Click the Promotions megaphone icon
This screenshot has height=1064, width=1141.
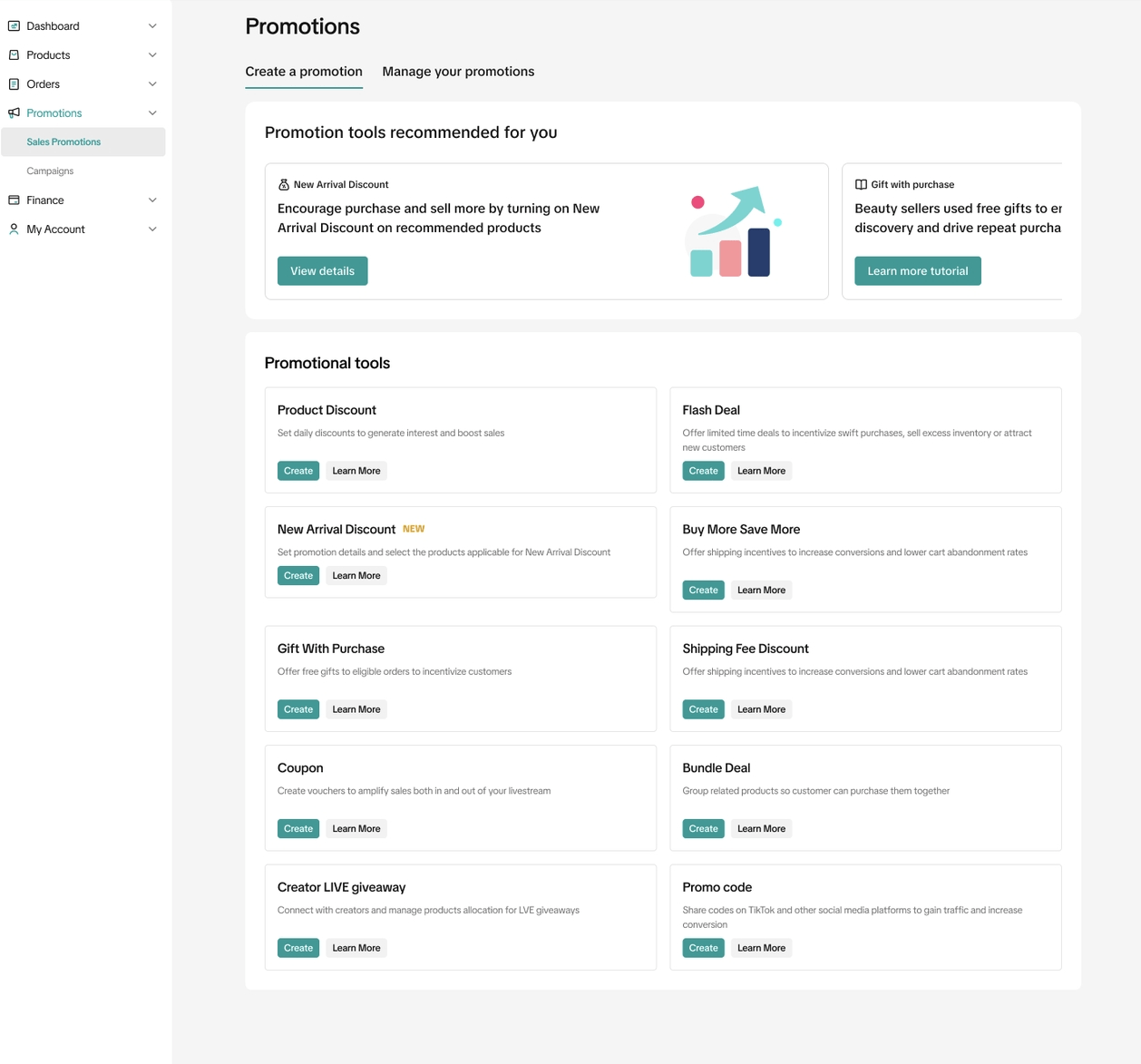click(14, 113)
